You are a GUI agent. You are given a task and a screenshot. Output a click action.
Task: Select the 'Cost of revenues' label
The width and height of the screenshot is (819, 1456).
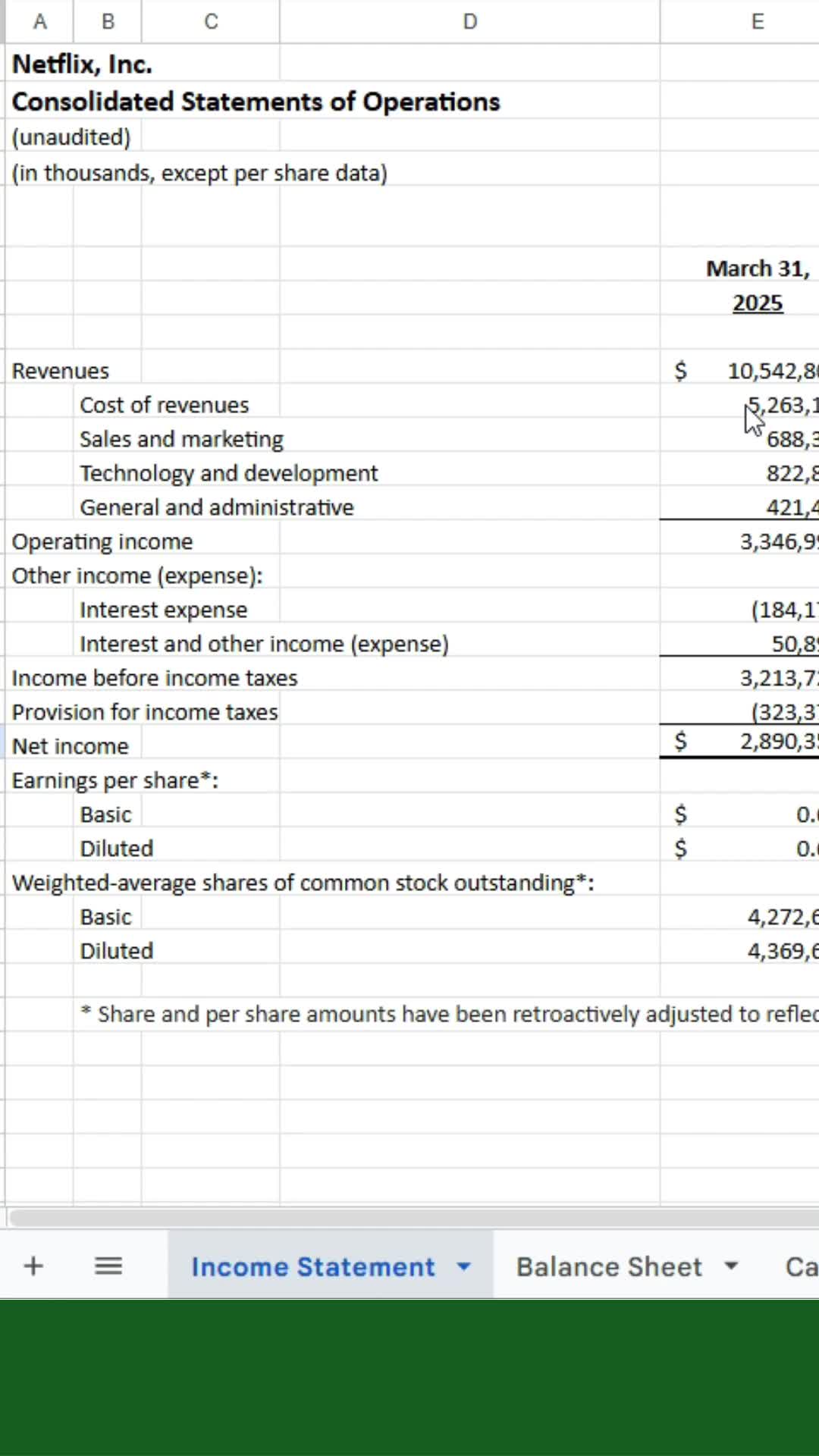coord(165,405)
